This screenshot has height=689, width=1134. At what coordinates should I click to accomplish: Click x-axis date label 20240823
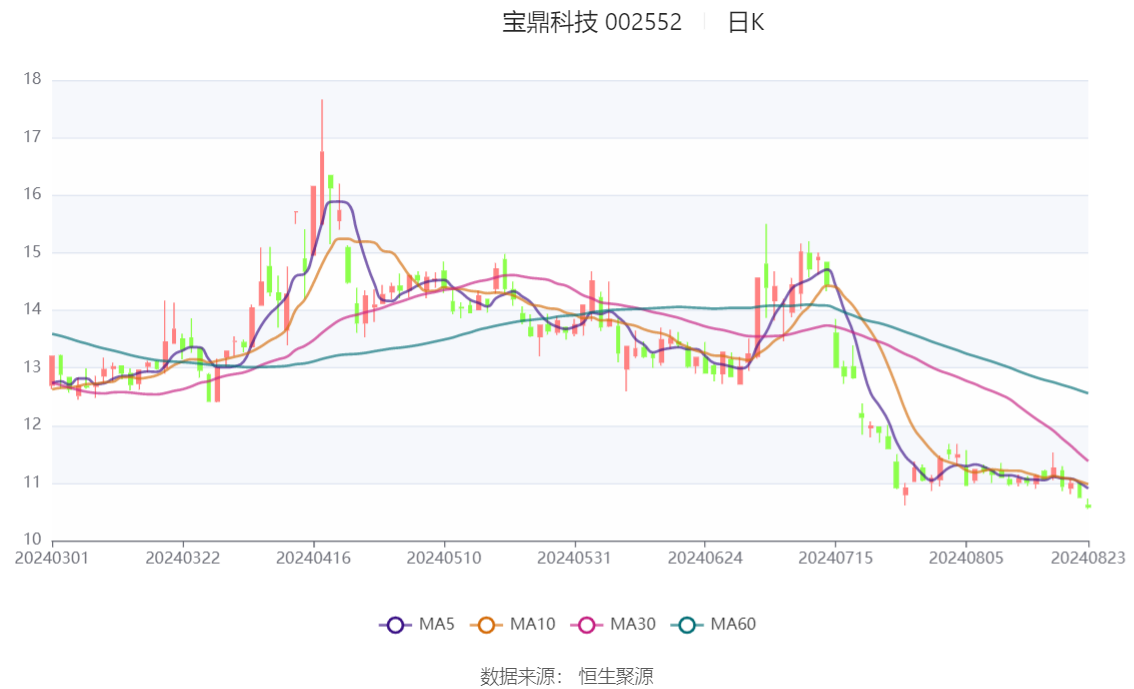(x=1088, y=558)
